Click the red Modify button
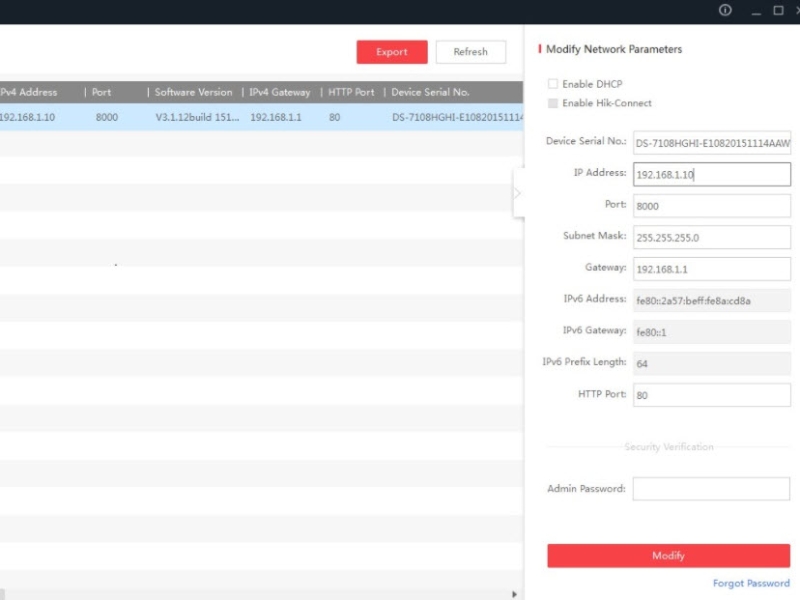This screenshot has width=800, height=600. (668, 556)
